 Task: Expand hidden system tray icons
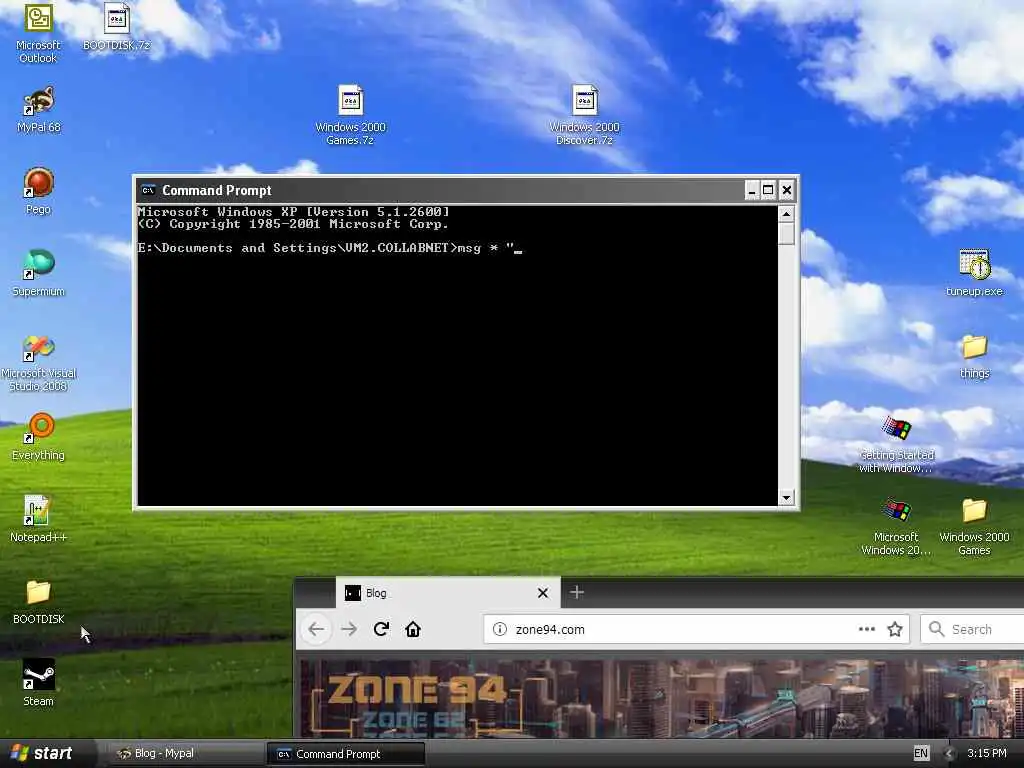949,754
